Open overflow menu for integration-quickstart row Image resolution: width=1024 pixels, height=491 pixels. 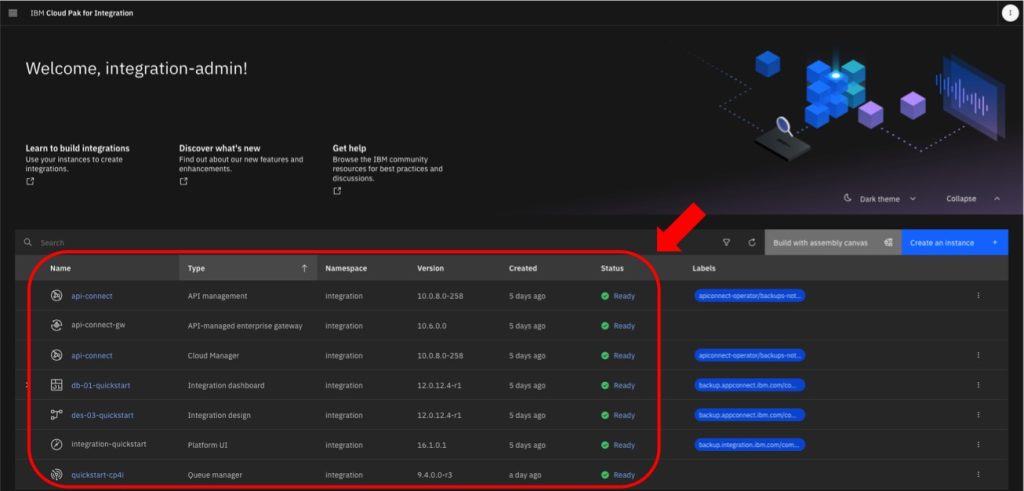click(978, 445)
